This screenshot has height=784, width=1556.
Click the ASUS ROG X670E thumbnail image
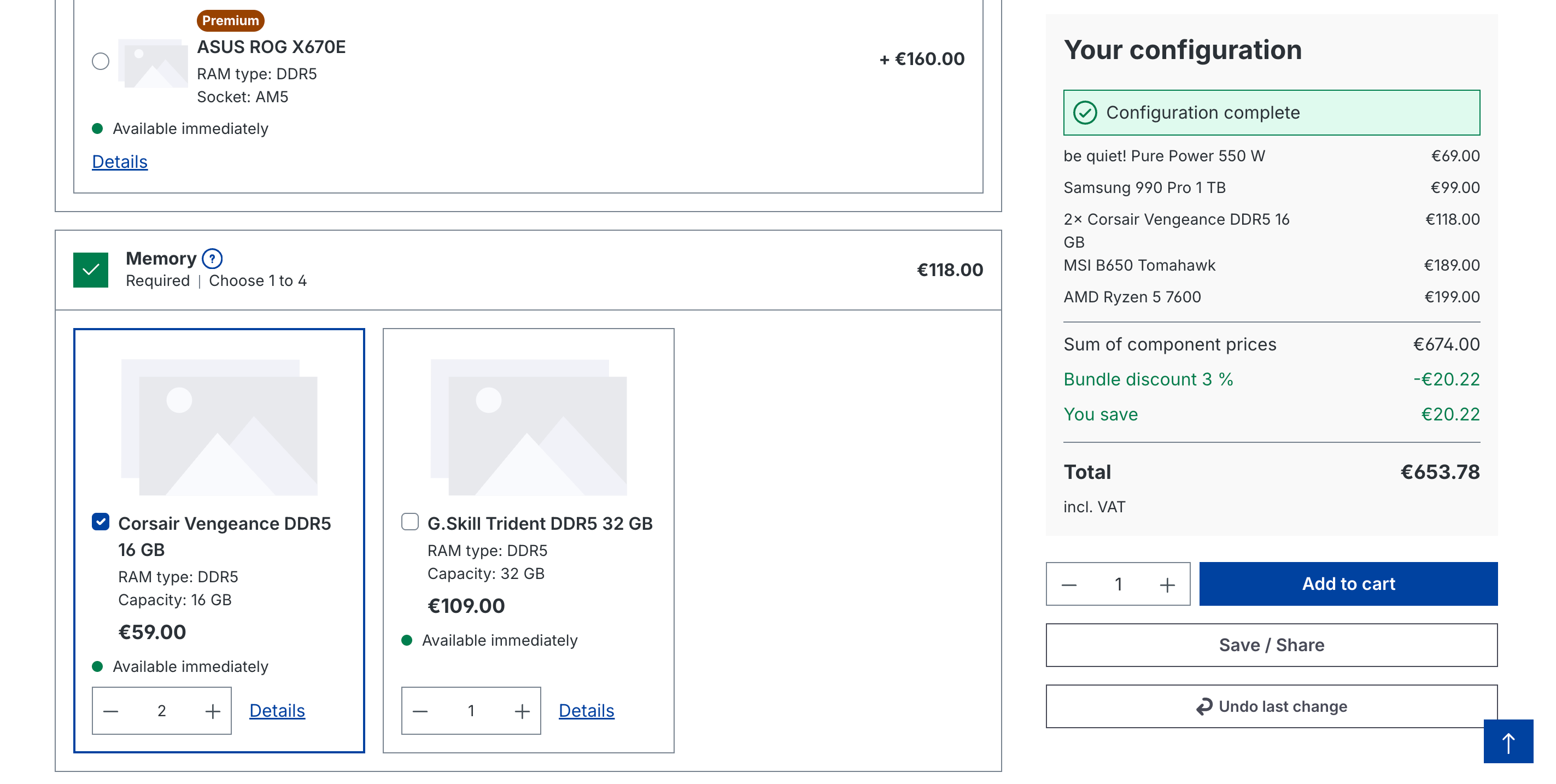(x=153, y=63)
